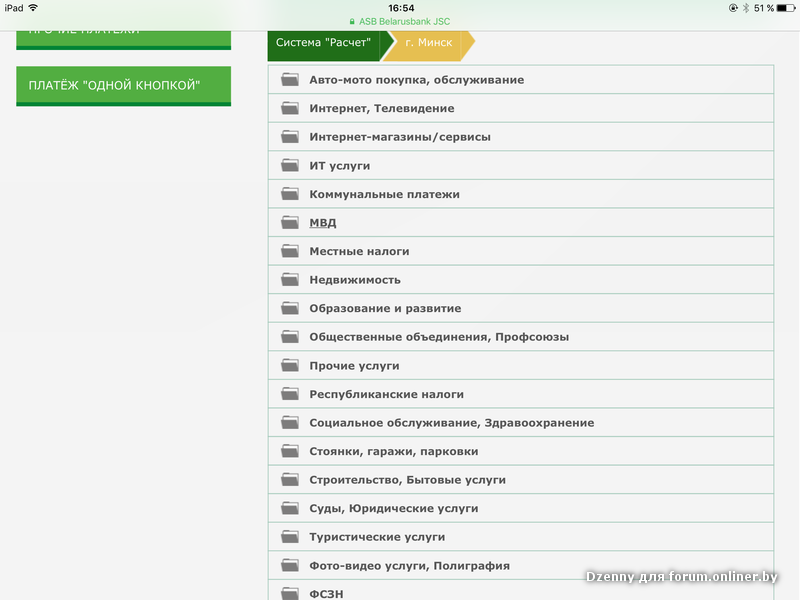The image size is (800, 600).
Task: Open Социальное обслуживание, Здравоохранение category
Action: pos(521,422)
